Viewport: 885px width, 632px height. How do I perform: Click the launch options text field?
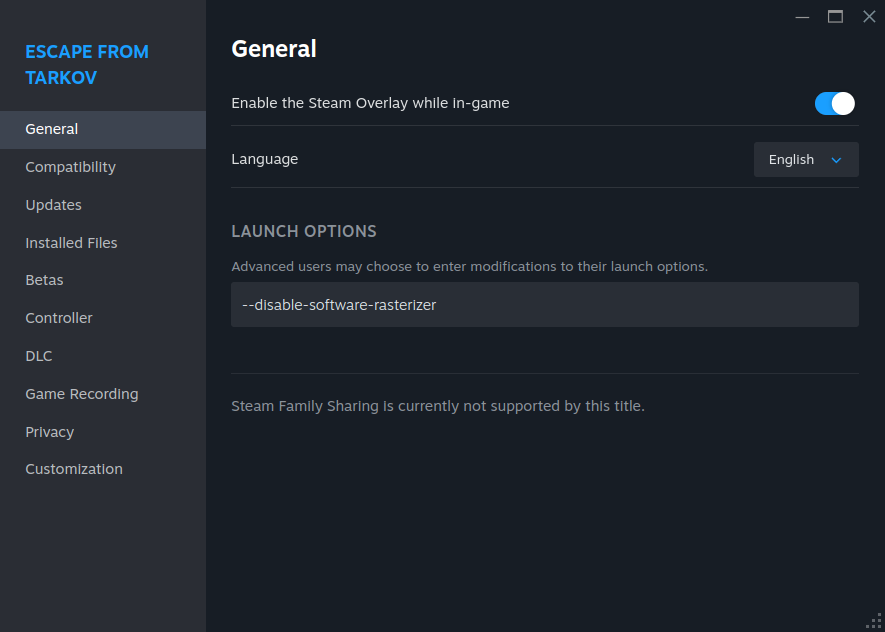click(x=544, y=305)
